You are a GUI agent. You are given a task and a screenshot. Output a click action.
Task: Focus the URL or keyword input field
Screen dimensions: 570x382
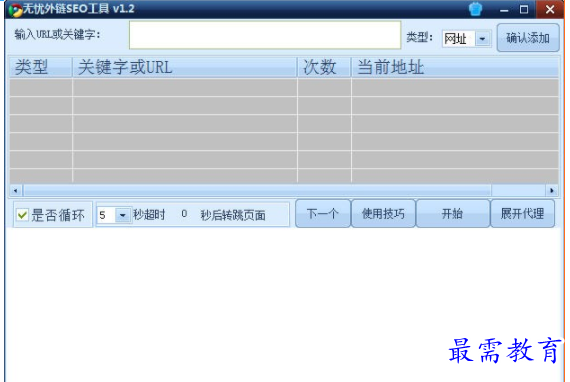coord(265,35)
